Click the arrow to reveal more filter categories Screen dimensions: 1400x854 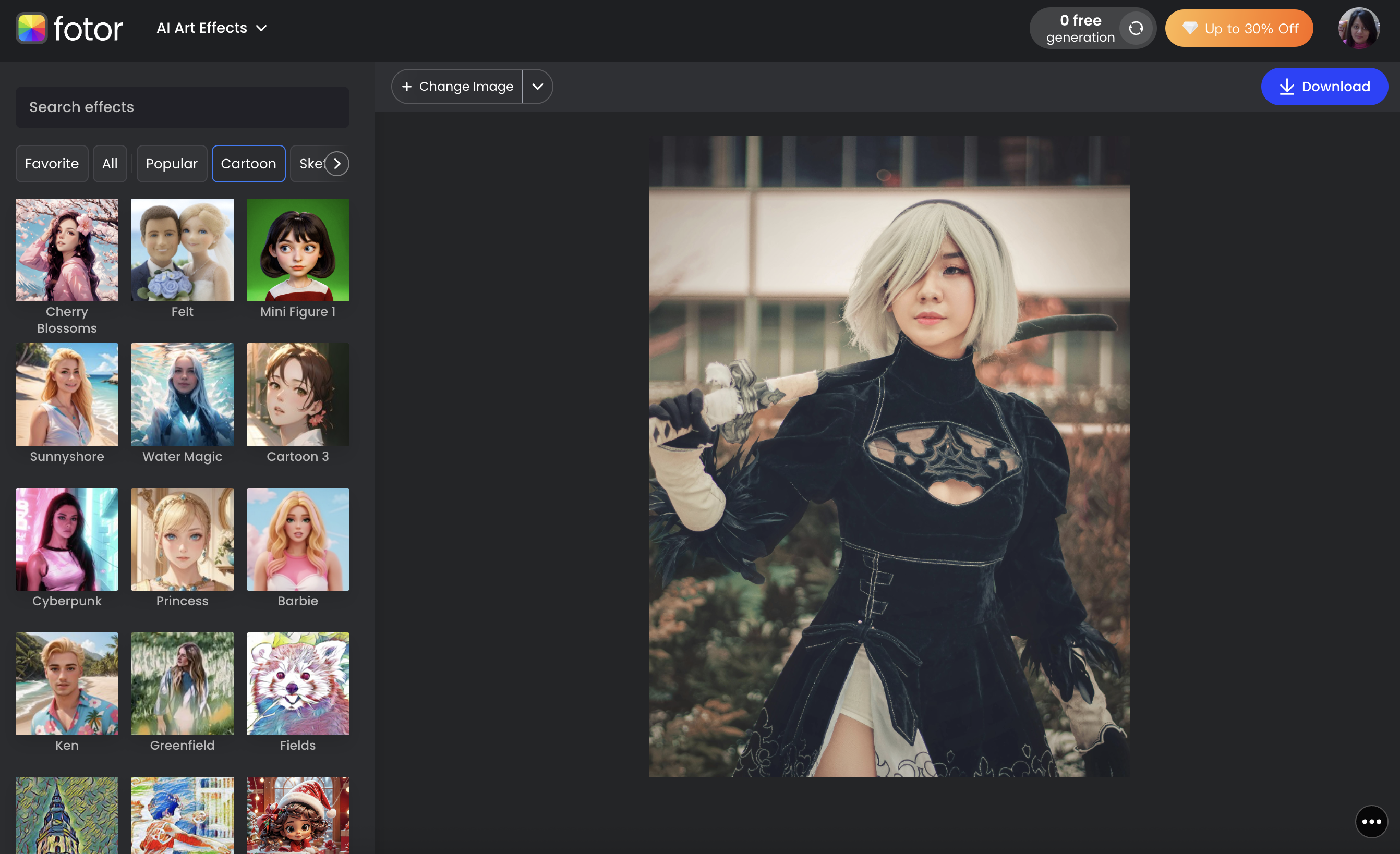pos(337,164)
